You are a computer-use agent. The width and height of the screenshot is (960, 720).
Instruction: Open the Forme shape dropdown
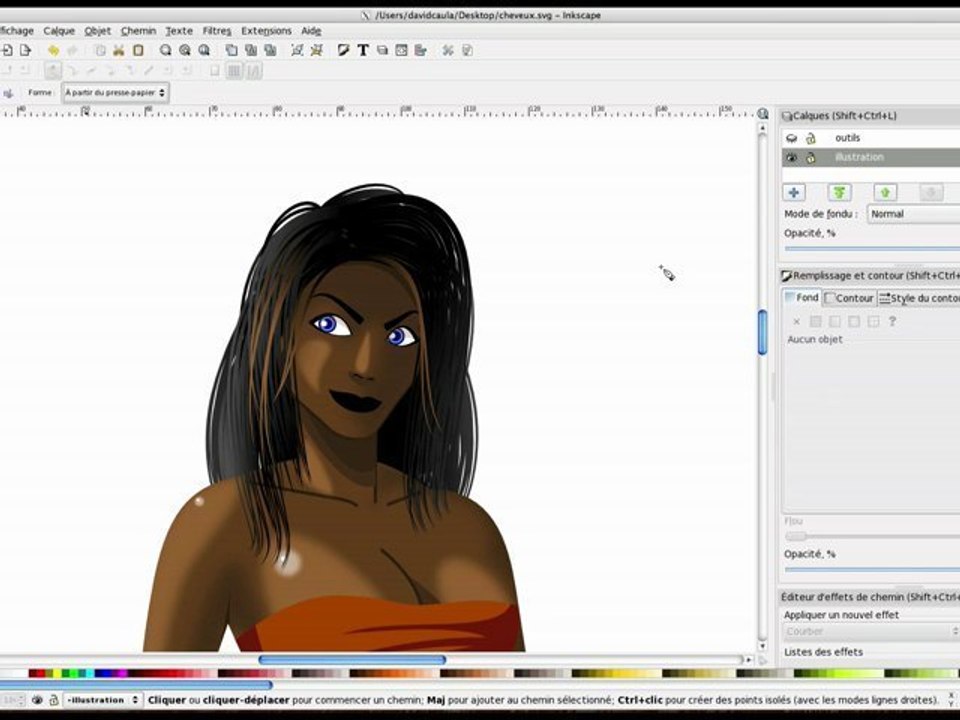click(x=115, y=92)
